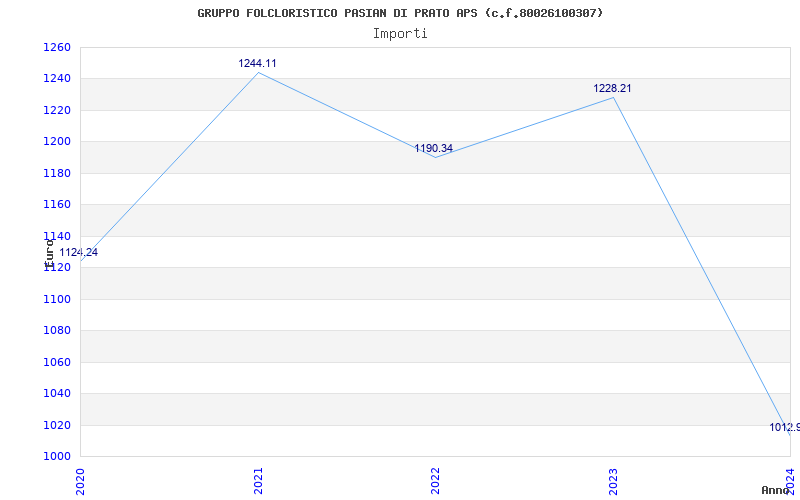Click the 1240 y-axis tick label
The width and height of the screenshot is (800, 500).
coord(57,79)
